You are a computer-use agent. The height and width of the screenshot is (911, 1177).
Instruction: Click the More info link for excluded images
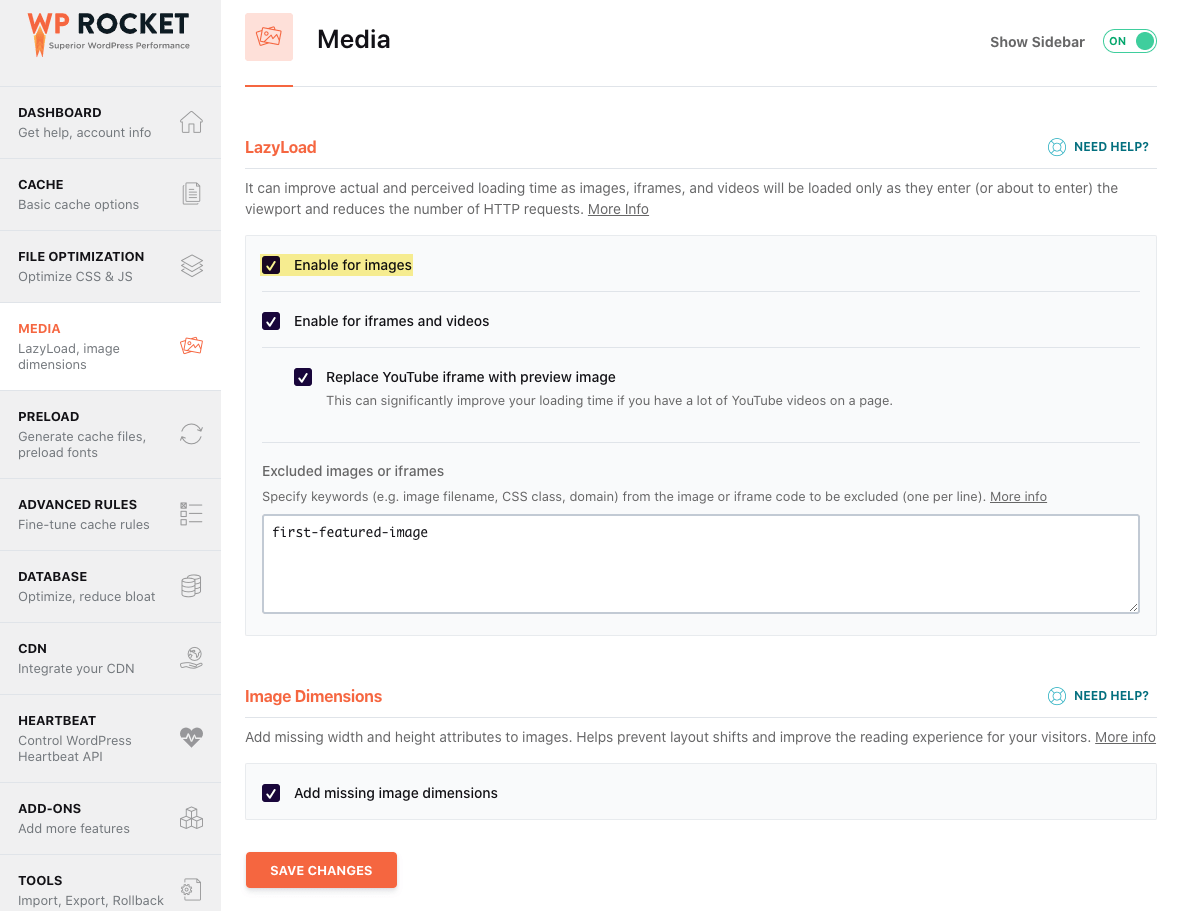click(x=1018, y=496)
